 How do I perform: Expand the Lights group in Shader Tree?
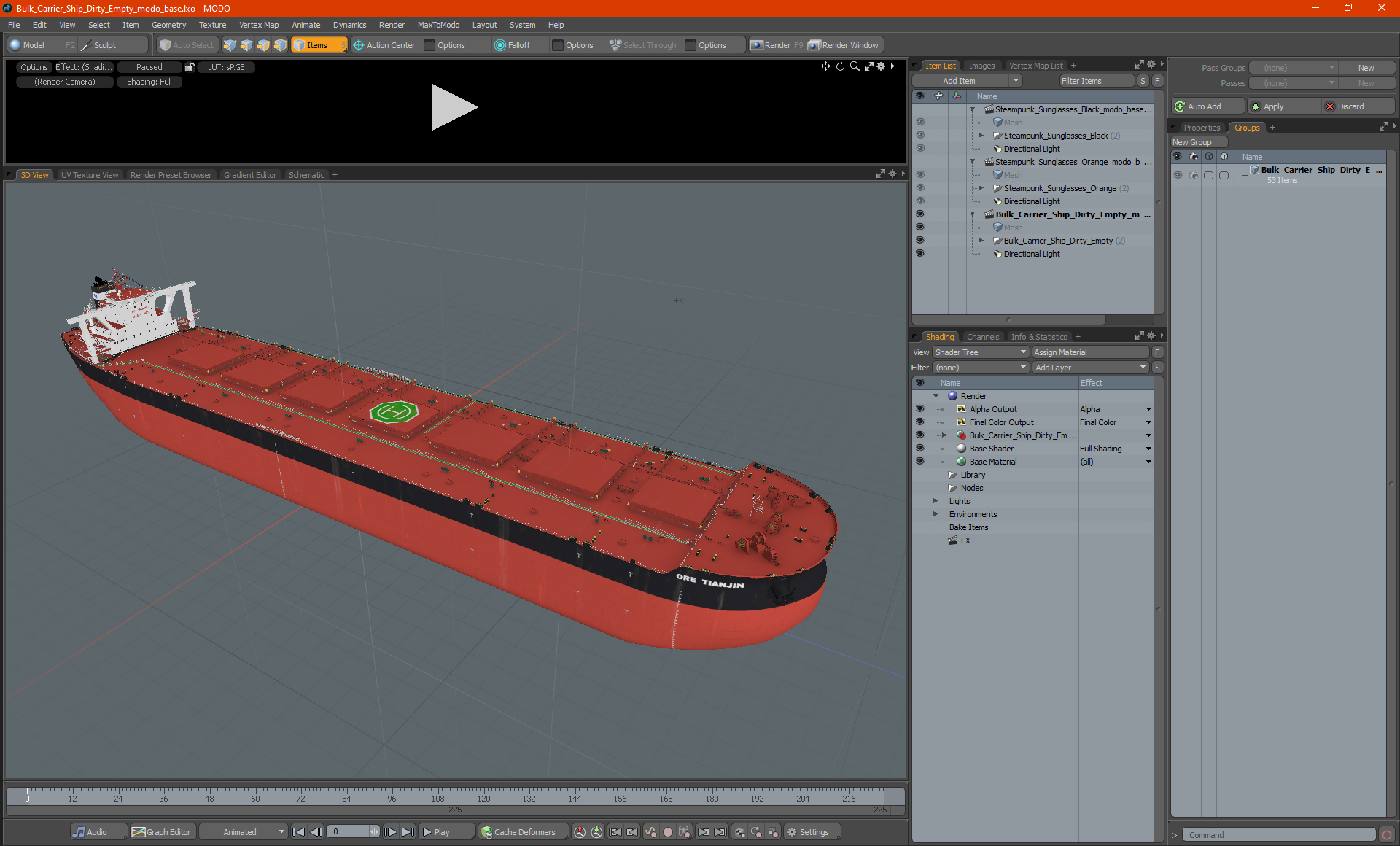[x=936, y=501]
